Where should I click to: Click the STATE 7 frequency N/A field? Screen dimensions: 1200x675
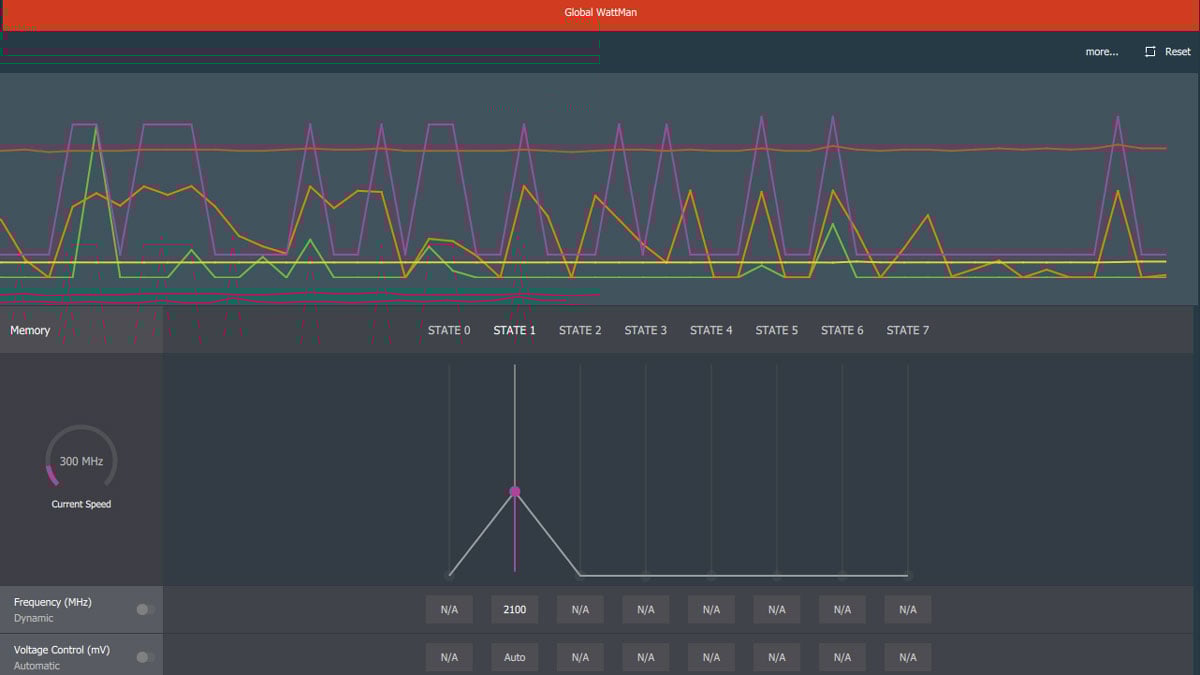coord(908,609)
